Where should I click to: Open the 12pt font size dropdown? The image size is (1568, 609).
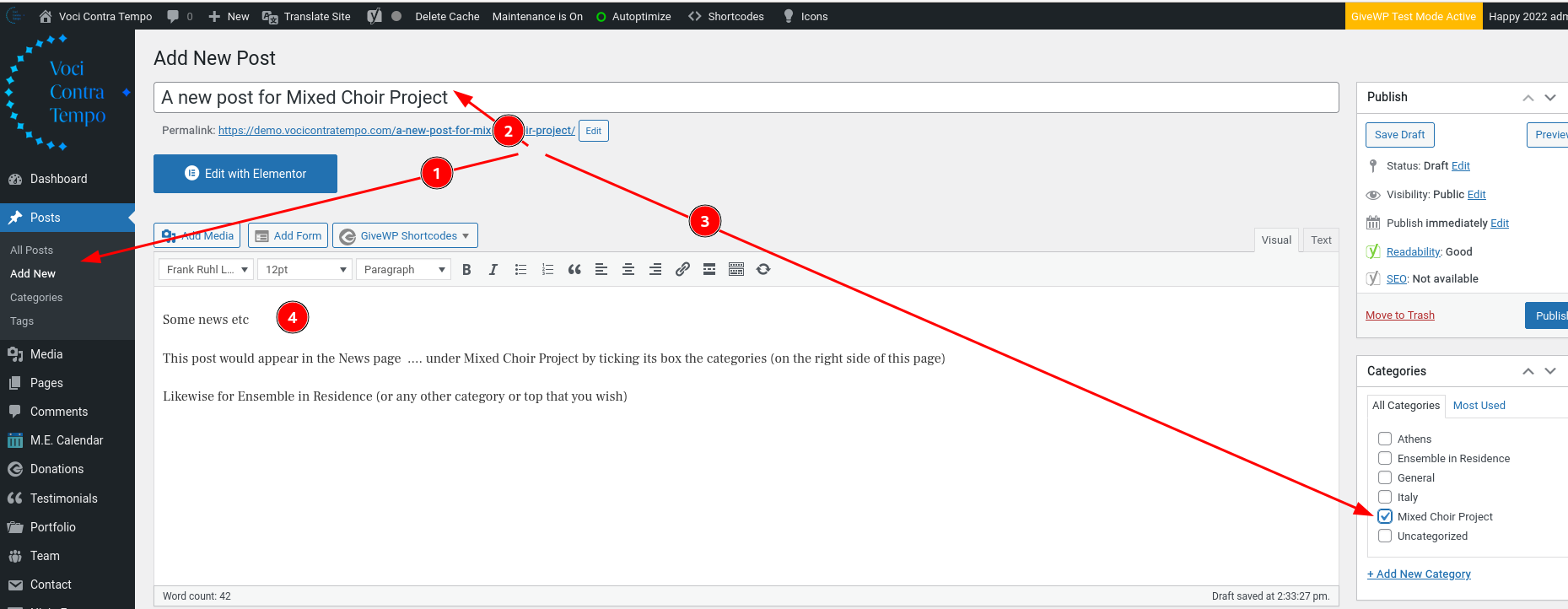tap(304, 269)
